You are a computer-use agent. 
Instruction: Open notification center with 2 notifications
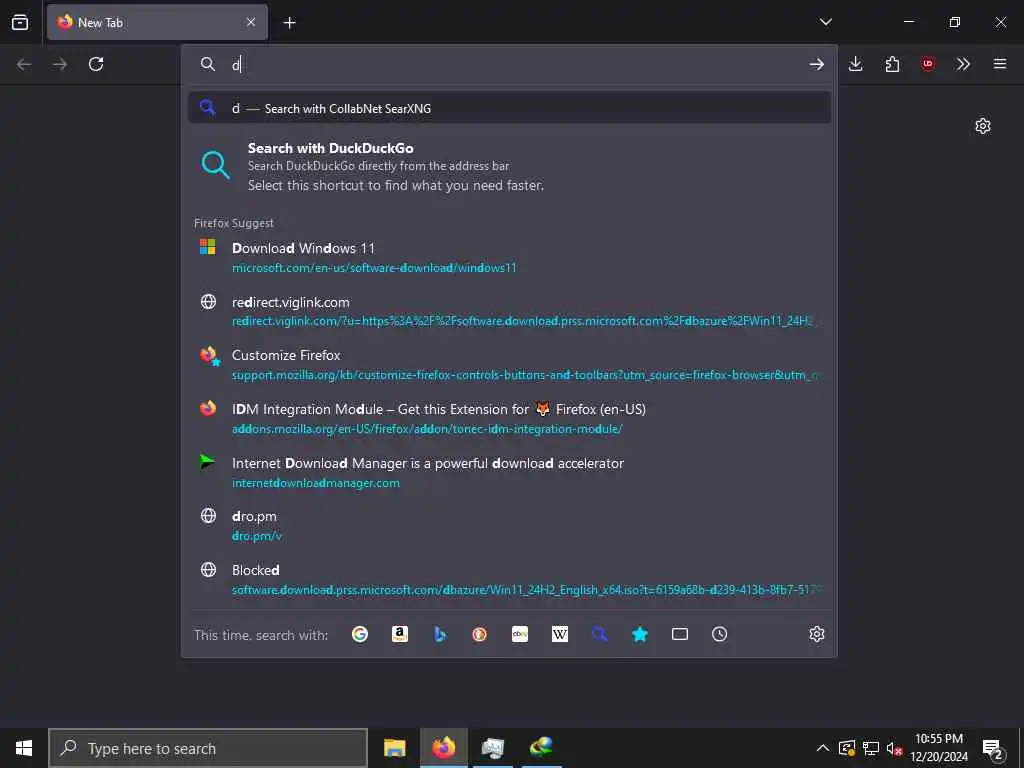pos(993,750)
